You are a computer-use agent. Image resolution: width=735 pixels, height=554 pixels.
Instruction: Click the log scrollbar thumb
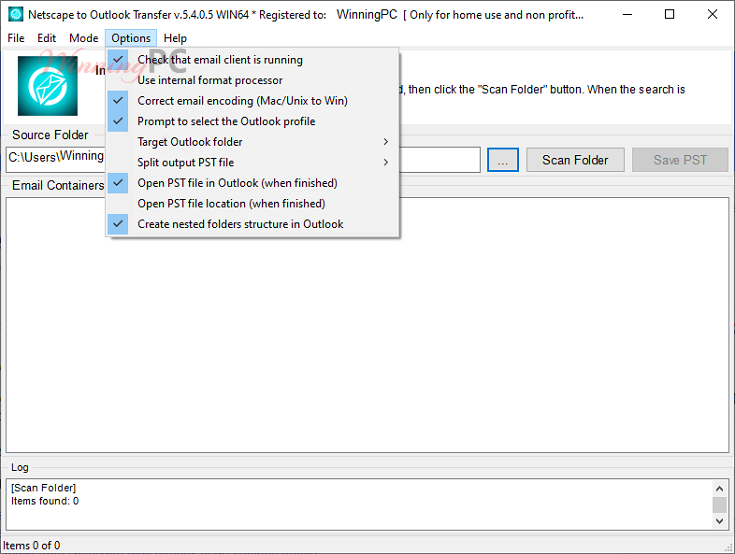coord(720,505)
